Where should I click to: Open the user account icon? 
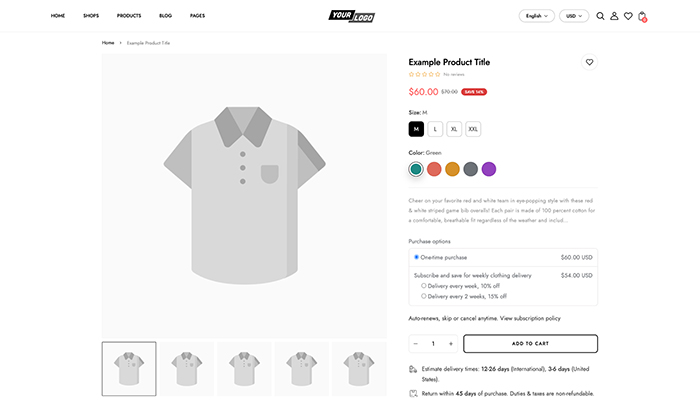click(614, 16)
